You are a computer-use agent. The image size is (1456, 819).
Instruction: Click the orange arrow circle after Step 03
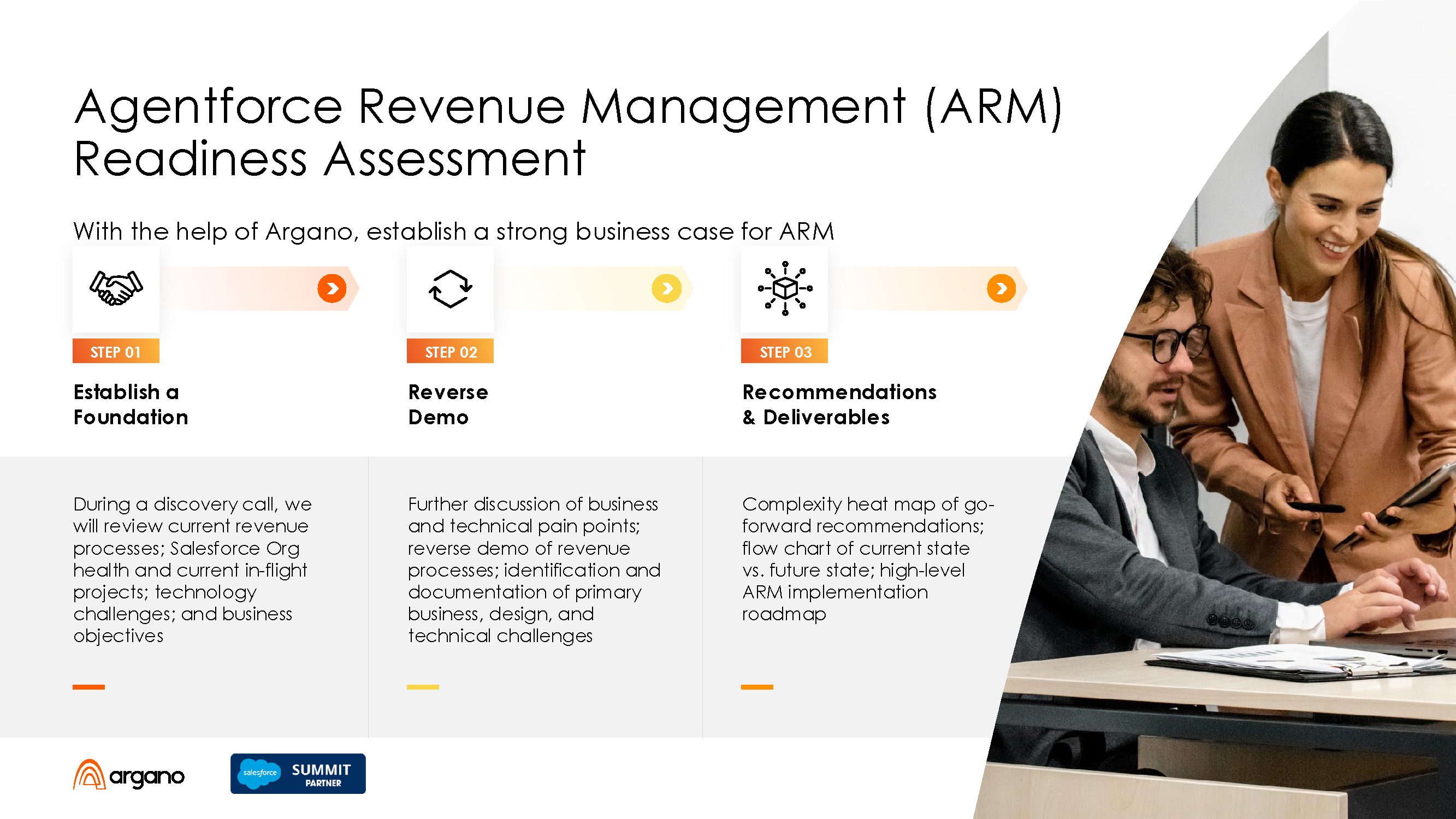1001,289
